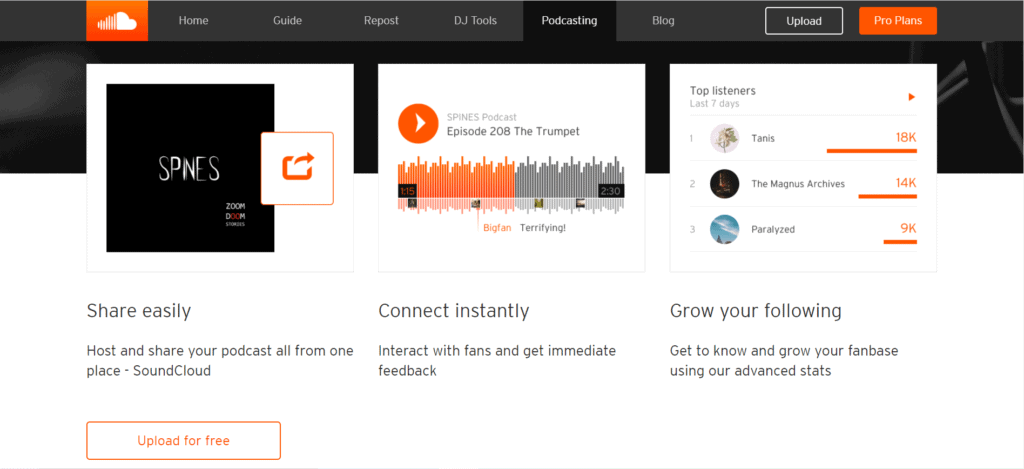Click the Upload for free button
Viewport: 1024px width, 469px height.
[184, 441]
